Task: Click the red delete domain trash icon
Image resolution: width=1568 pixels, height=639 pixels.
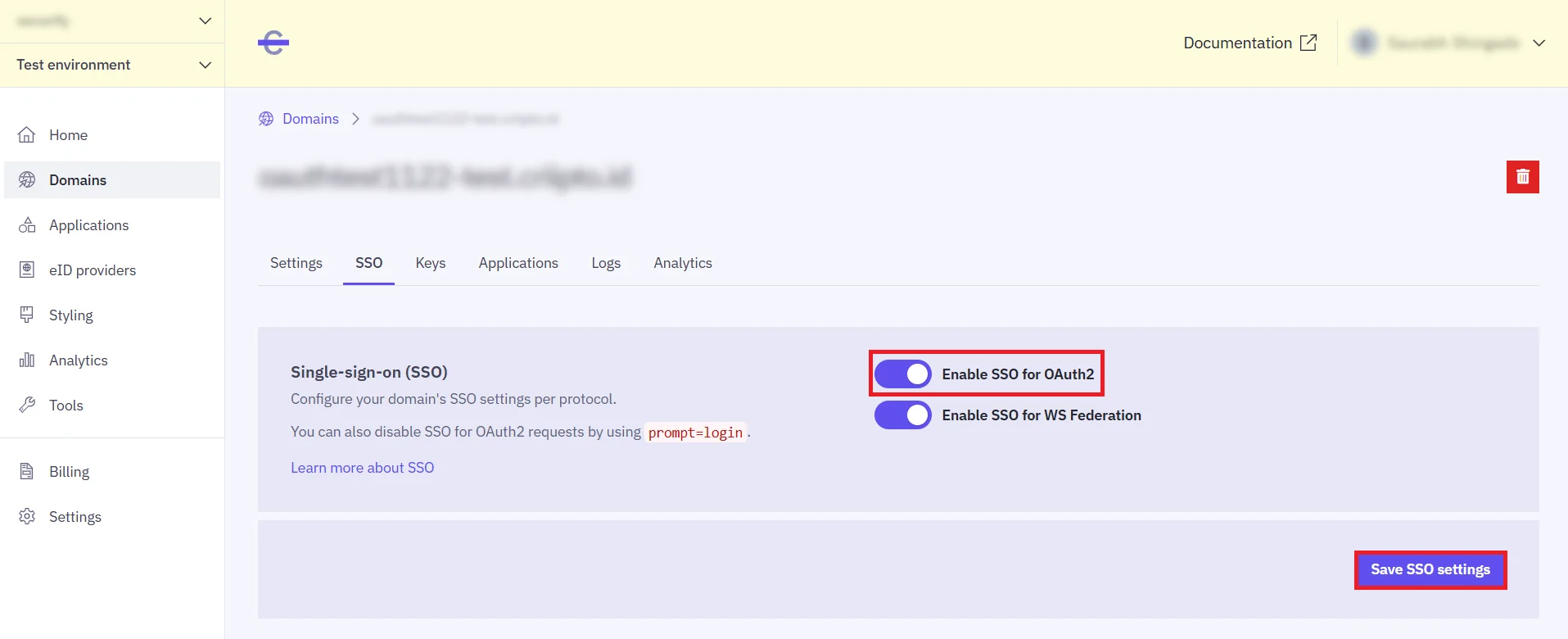Action: [x=1522, y=177]
